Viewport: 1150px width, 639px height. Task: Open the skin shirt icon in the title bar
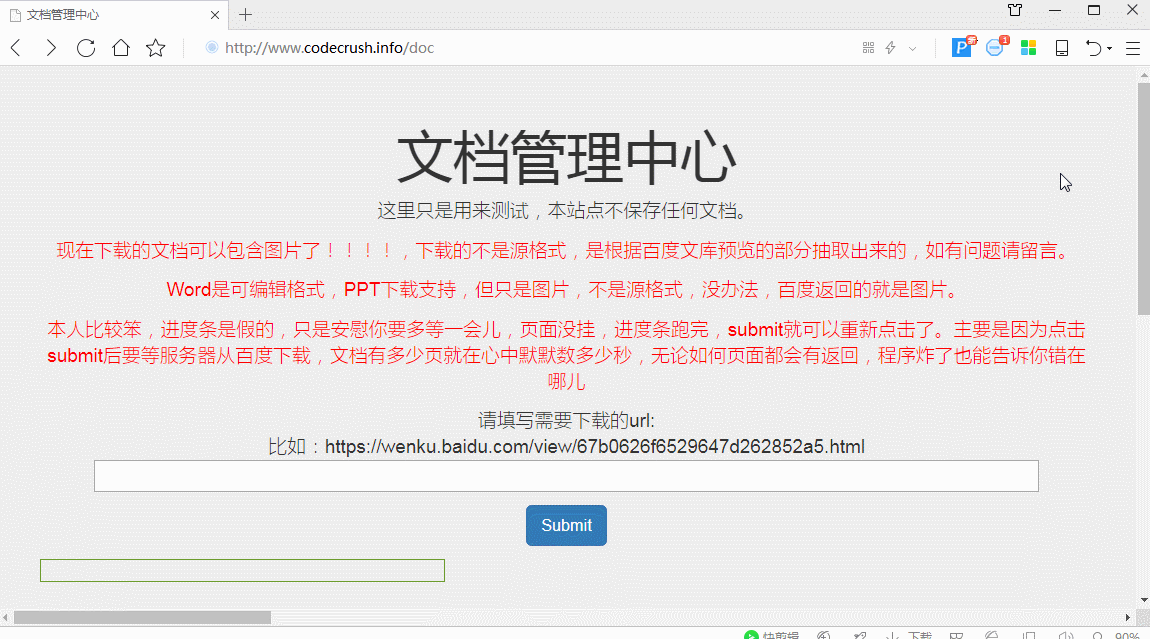click(1015, 10)
